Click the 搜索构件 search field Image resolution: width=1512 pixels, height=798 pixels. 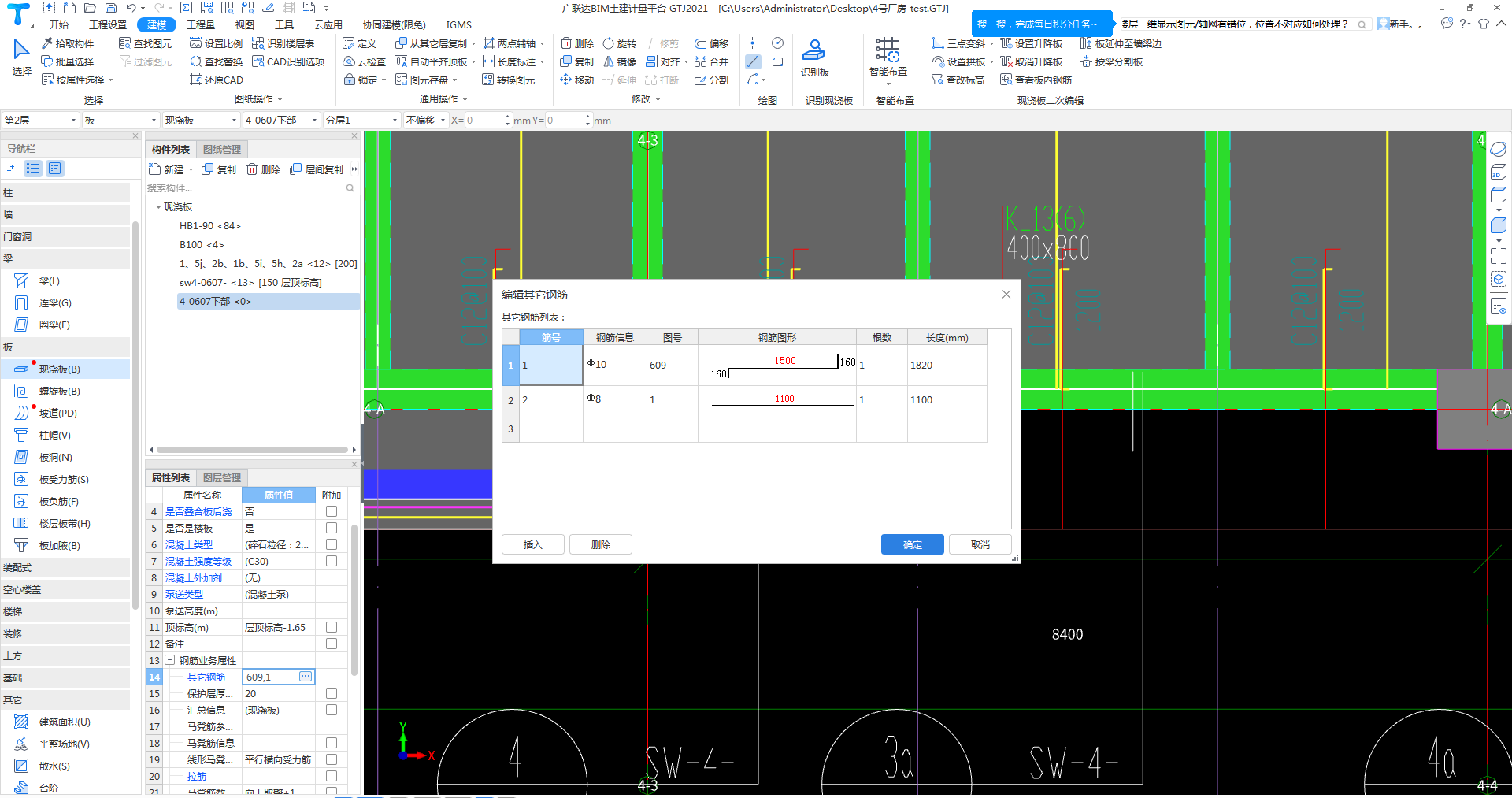[x=251, y=187]
